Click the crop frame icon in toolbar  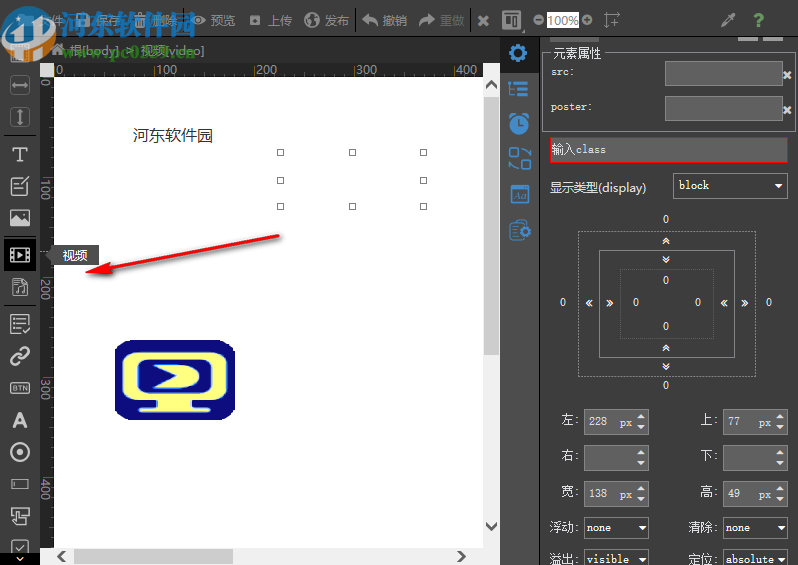pos(611,20)
